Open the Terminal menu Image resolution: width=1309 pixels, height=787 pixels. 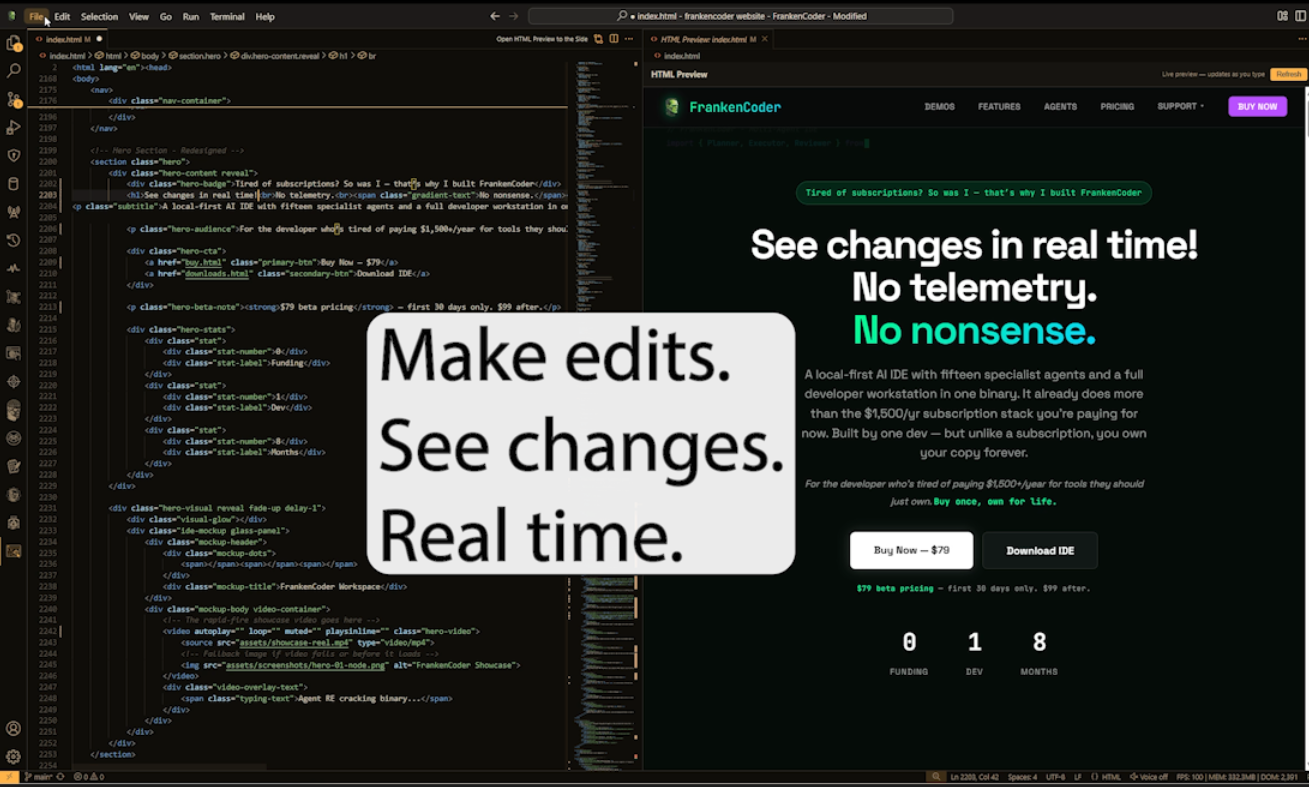click(x=227, y=17)
